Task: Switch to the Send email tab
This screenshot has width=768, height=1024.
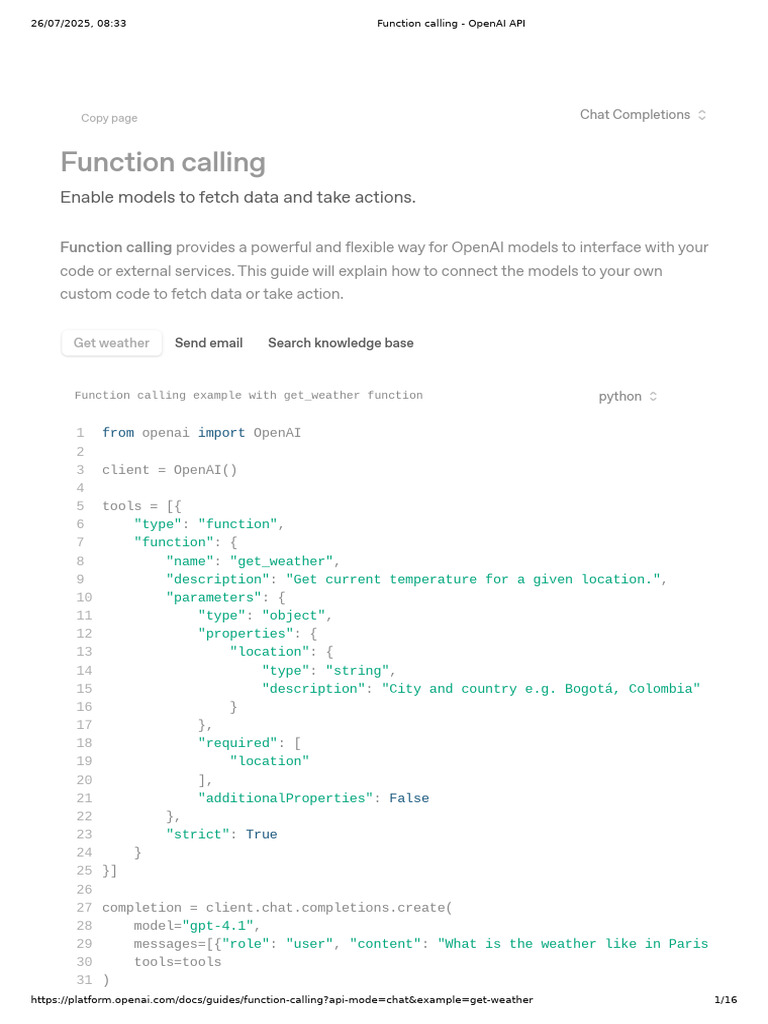Action: pyautogui.click(x=209, y=343)
